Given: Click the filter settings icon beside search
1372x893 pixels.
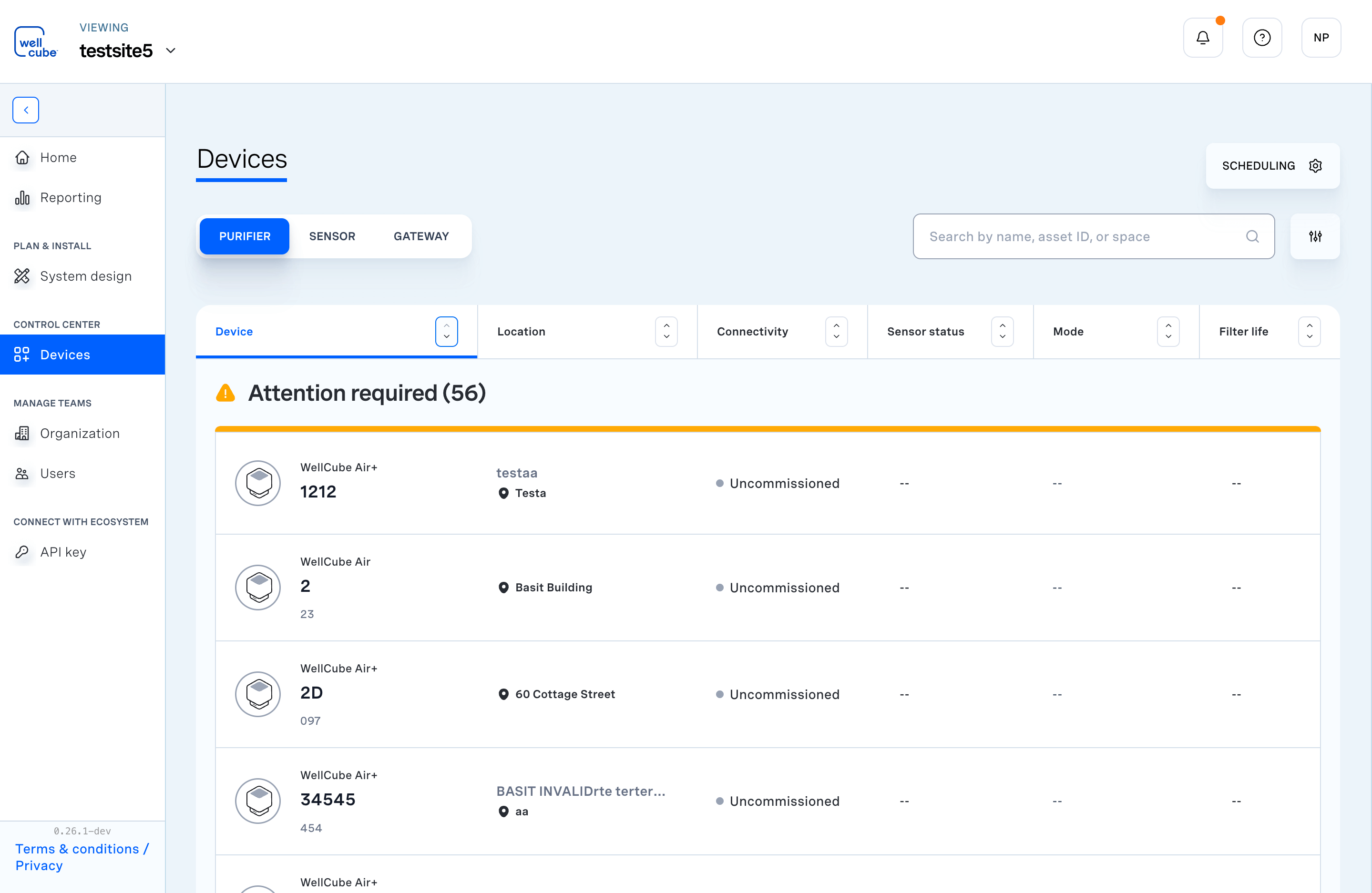Looking at the screenshot, I should point(1315,236).
